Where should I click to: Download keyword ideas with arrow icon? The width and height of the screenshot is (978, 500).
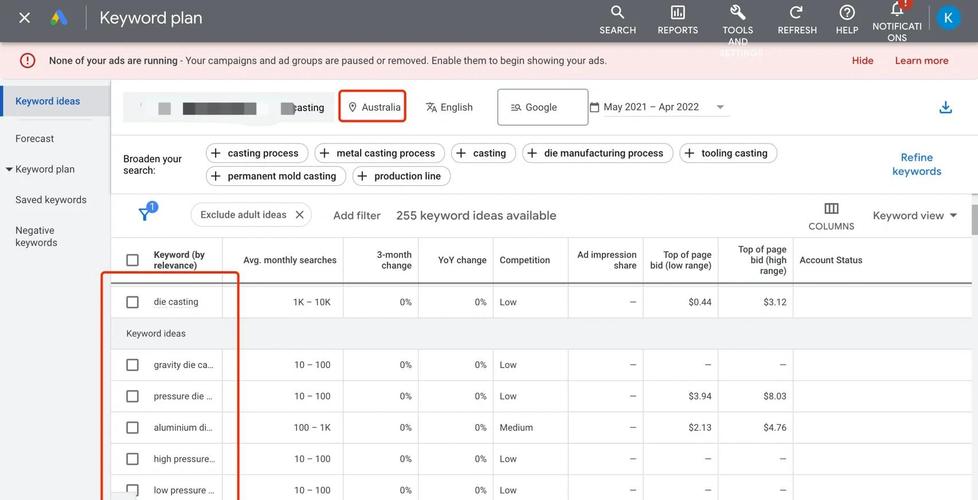click(x=946, y=107)
